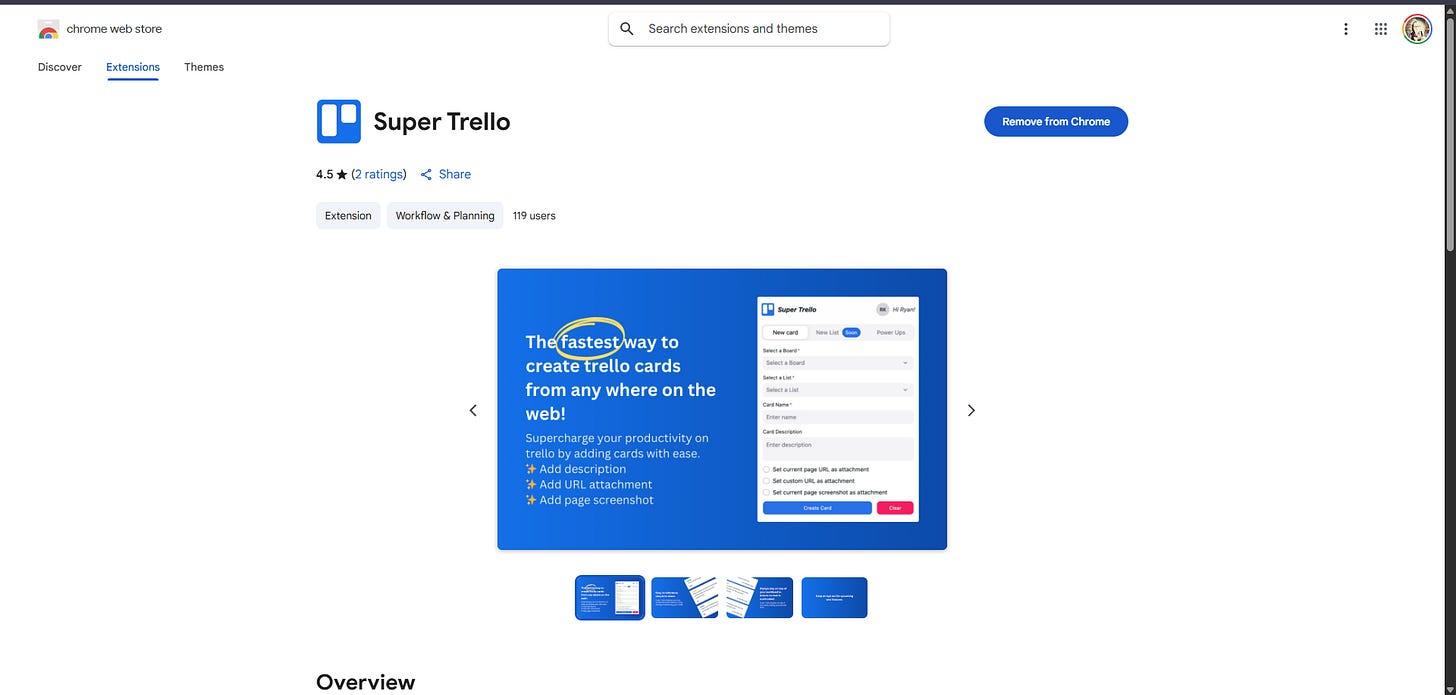
Task: Open the 2 ratings link
Action: [x=379, y=174]
